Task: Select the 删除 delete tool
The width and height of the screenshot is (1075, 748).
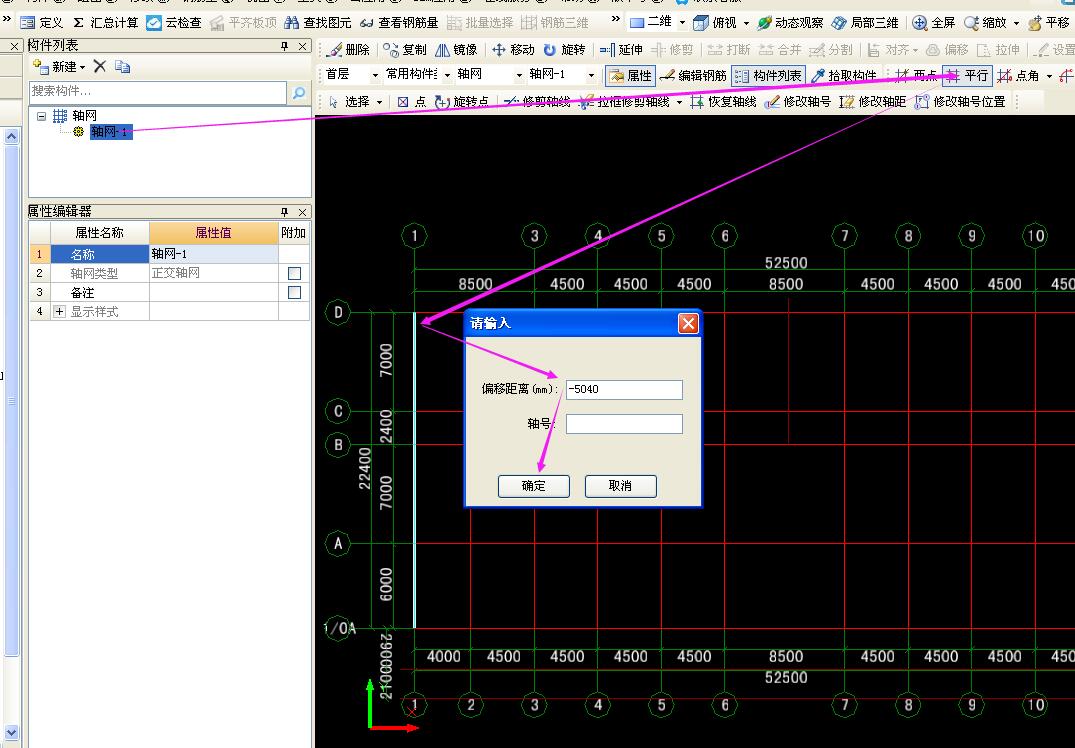Action: click(348, 49)
